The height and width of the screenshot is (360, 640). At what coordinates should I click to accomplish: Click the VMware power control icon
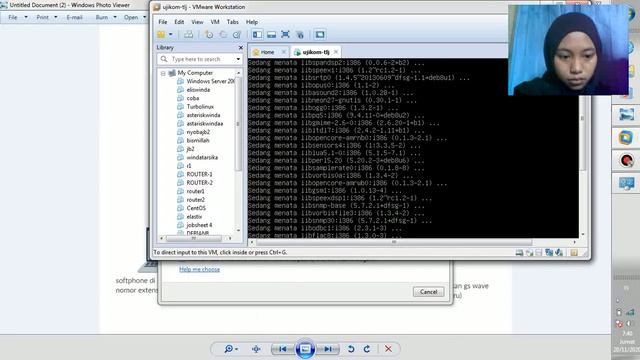pos(161,35)
